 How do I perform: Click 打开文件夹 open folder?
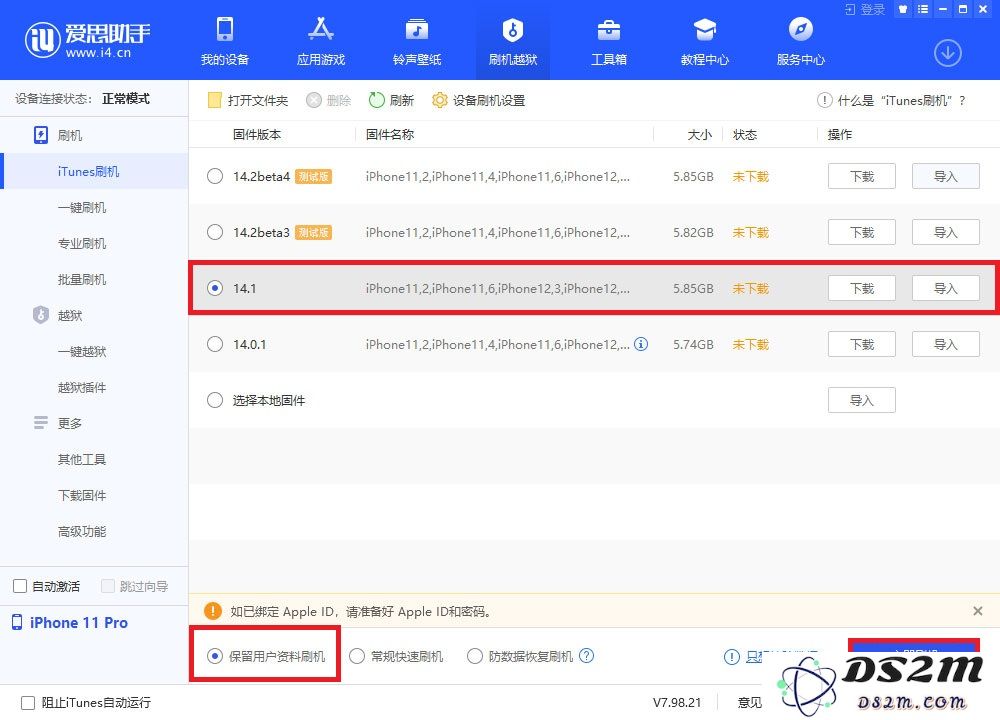[248, 100]
